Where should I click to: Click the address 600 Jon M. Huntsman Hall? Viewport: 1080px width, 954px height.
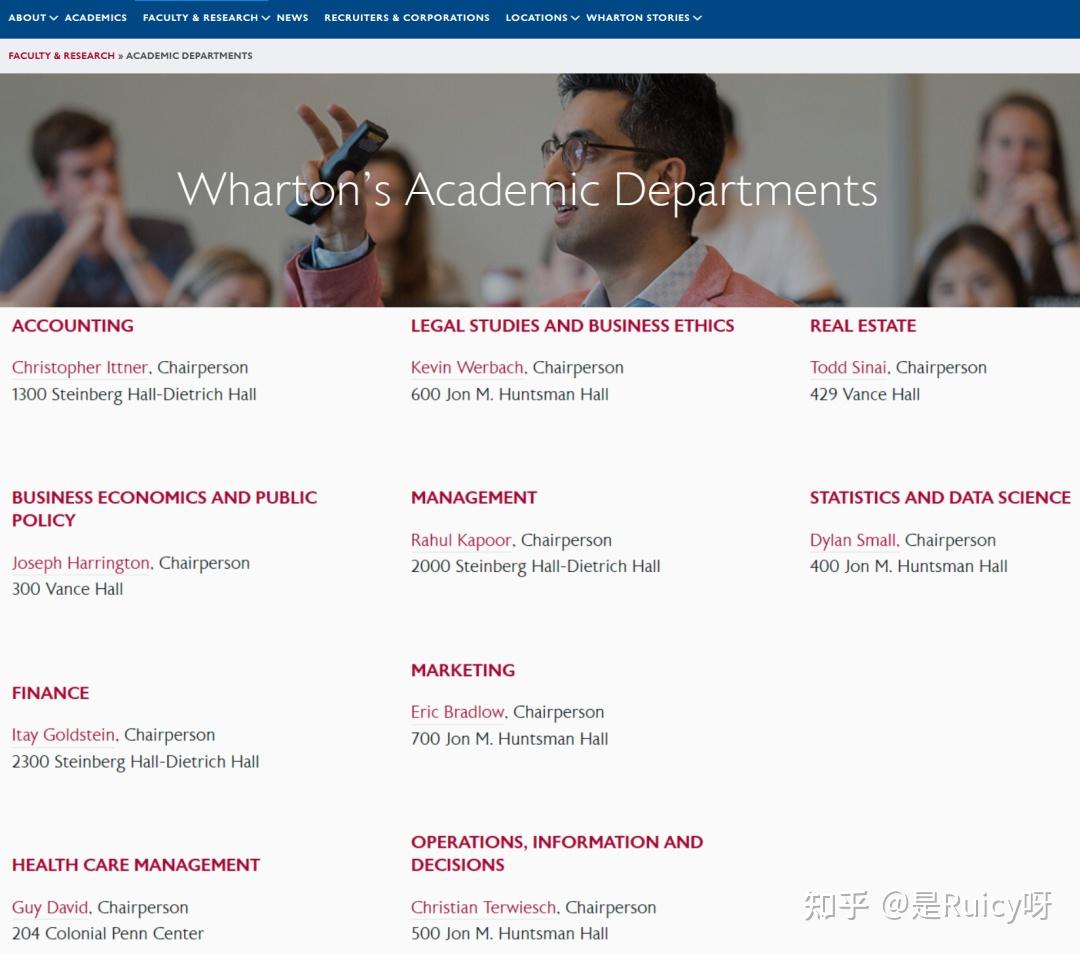510,395
